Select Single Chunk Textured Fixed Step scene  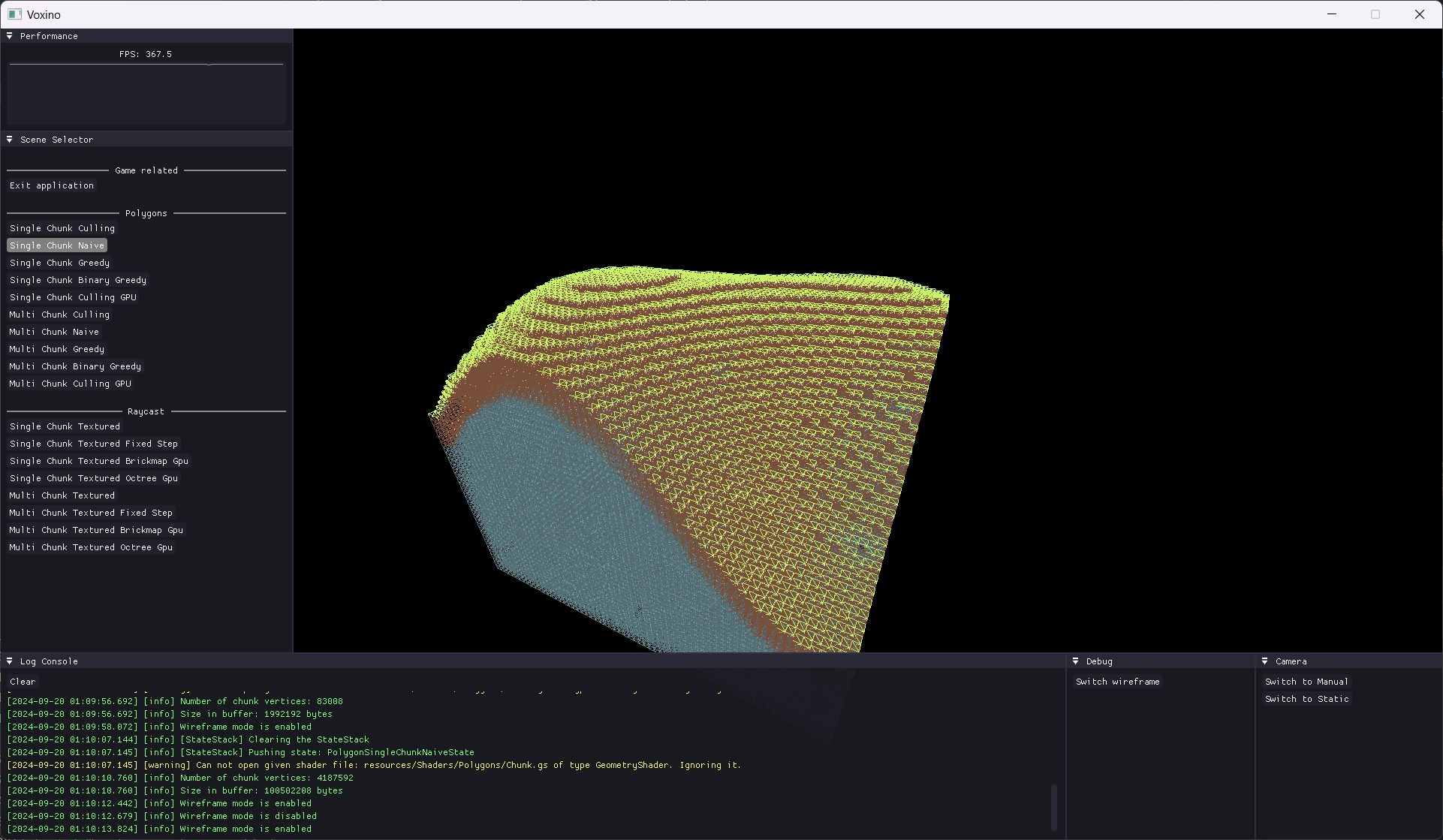[x=94, y=444]
